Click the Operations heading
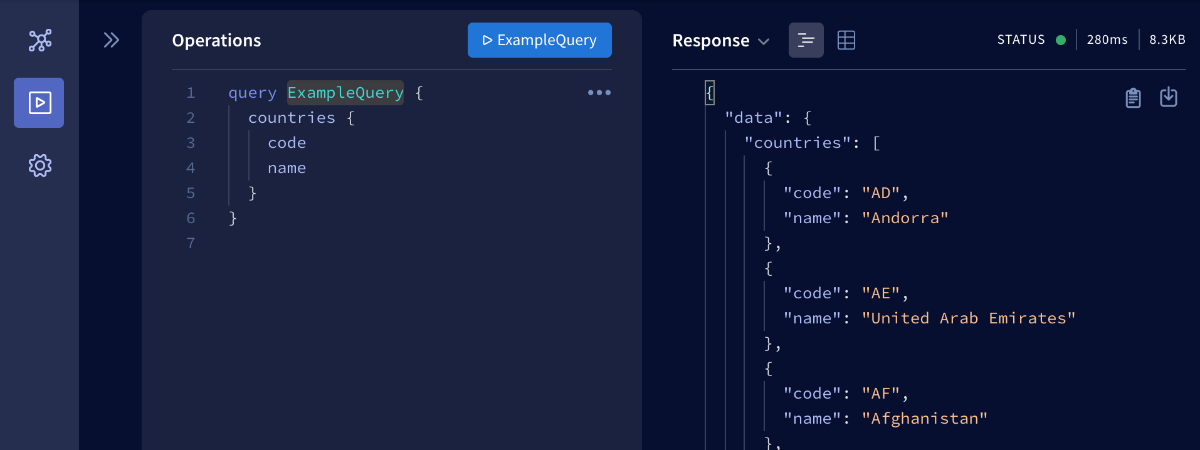This screenshot has height=450, width=1200. tap(216, 40)
